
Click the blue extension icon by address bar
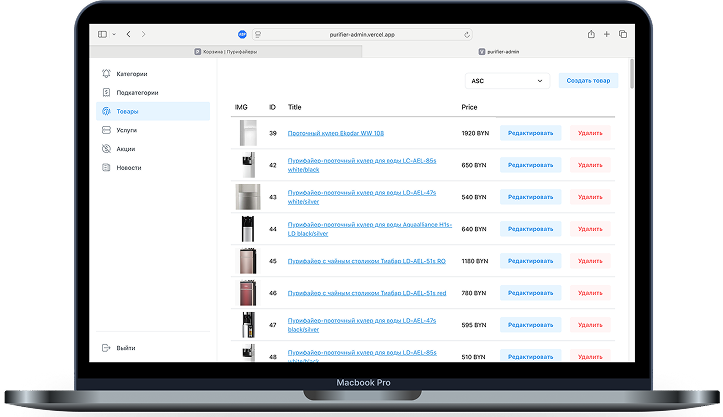(x=242, y=34)
